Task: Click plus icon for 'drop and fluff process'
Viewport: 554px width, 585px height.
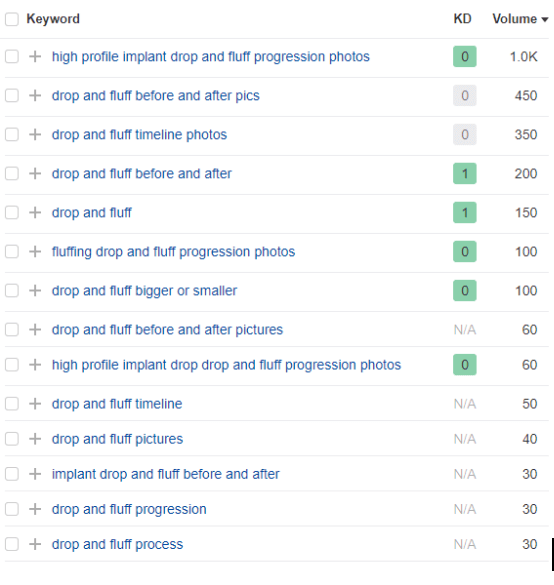Action: [35, 544]
